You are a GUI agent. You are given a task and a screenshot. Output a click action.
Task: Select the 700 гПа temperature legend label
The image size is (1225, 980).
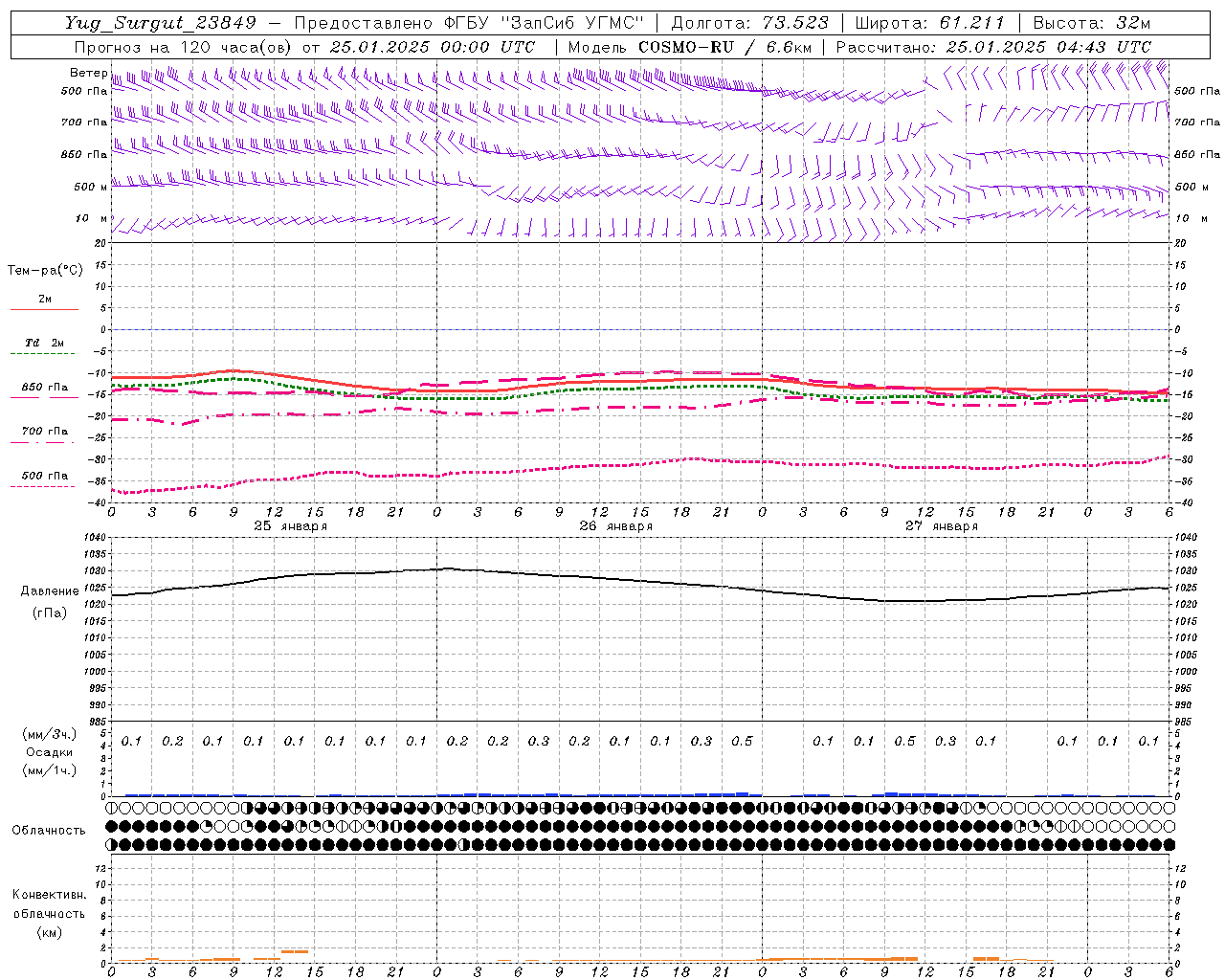pyautogui.click(x=45, y=432)
